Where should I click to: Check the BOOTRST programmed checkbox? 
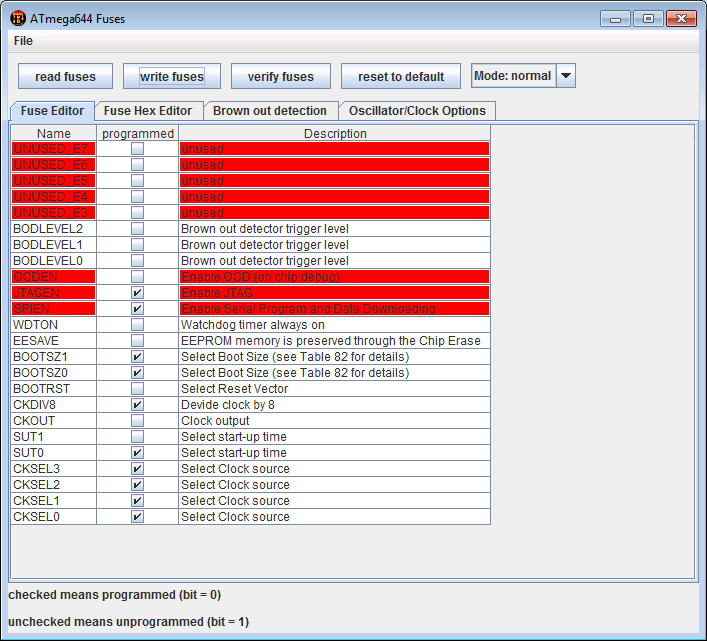[138, 389]
